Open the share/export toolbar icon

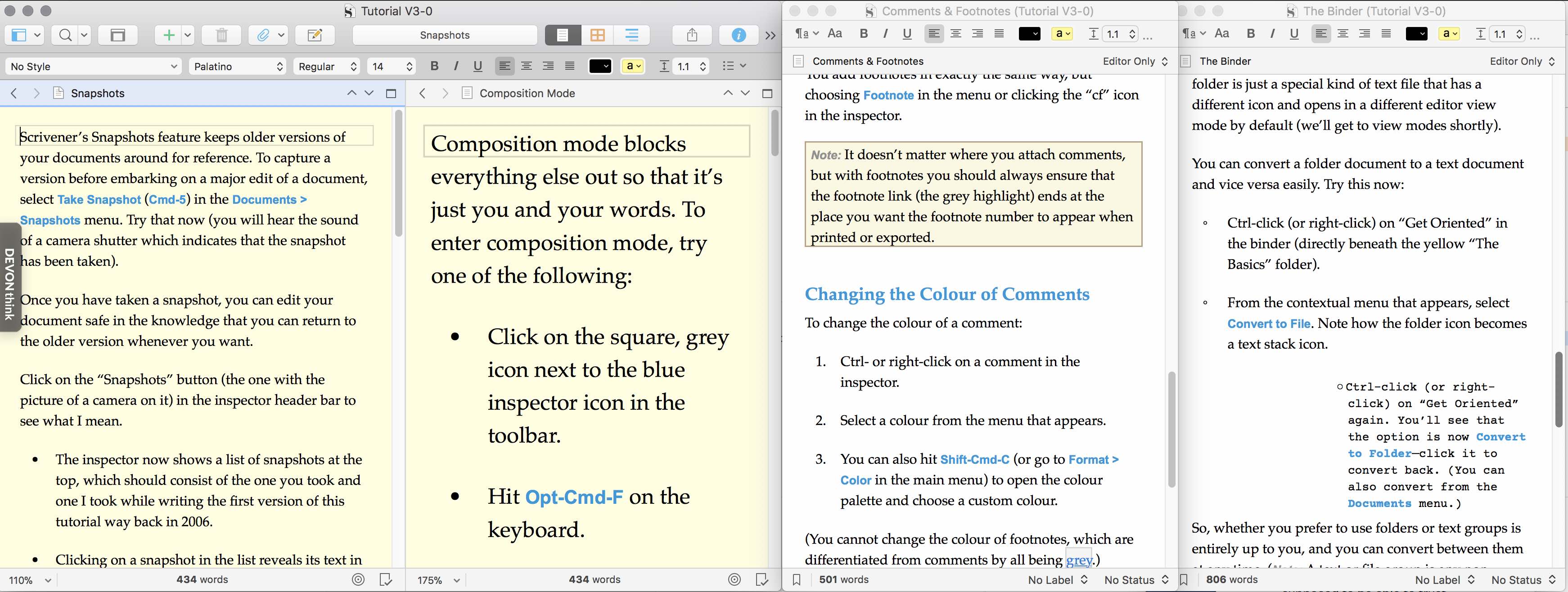pos(692,35)
